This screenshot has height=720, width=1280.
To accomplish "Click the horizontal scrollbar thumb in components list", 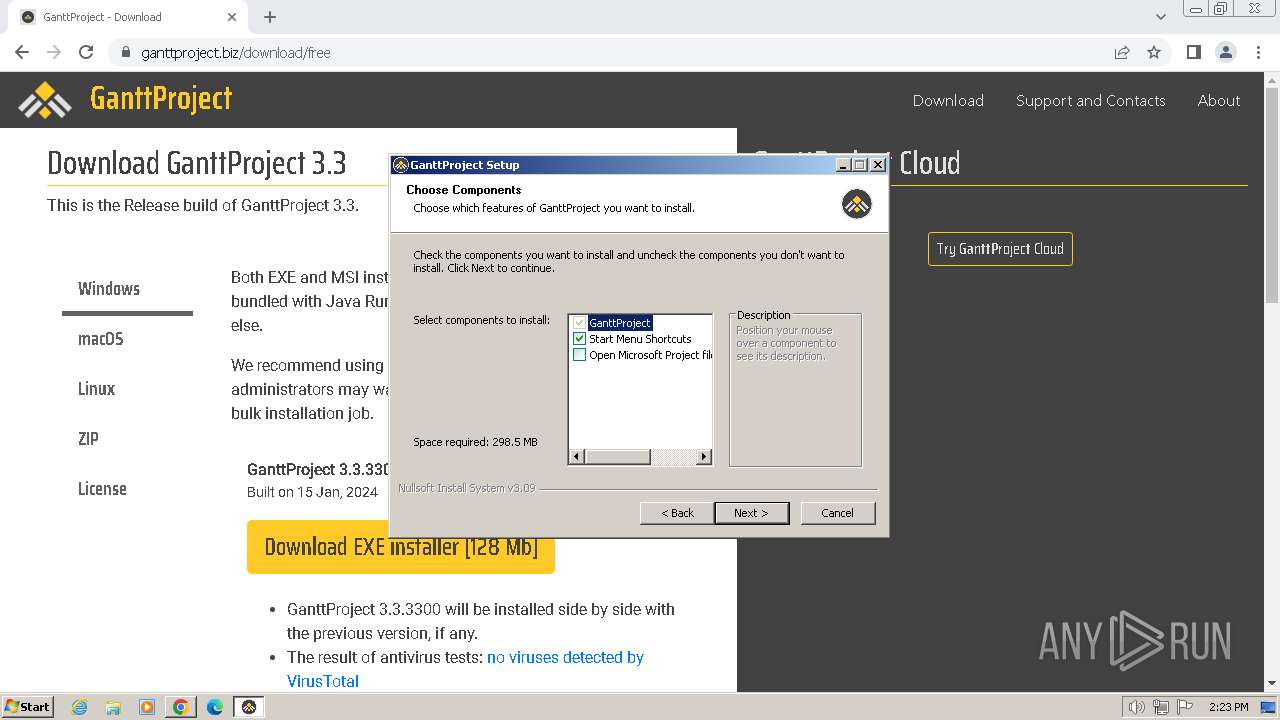I will click(x=617, y=457).
